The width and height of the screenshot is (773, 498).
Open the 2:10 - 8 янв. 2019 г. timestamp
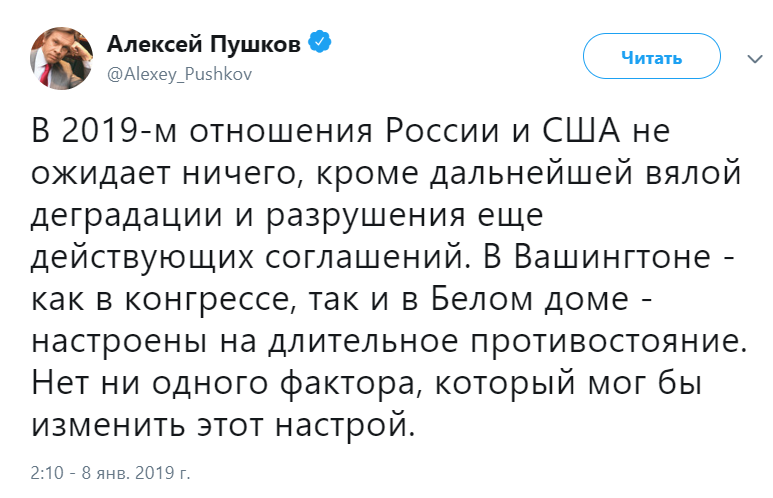tap(110, 472)
